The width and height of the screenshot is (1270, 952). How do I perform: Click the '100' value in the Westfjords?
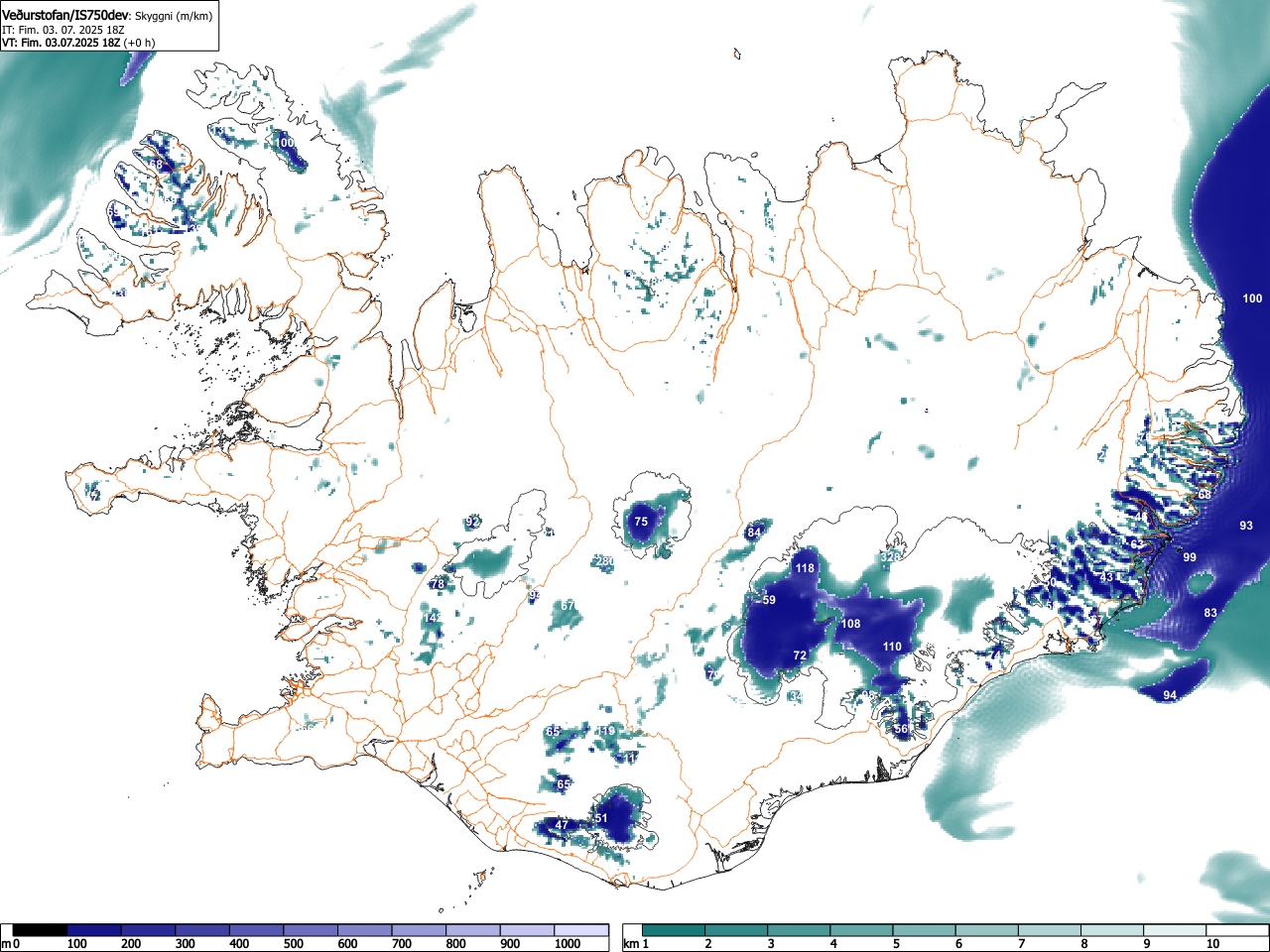coord(285,143)
